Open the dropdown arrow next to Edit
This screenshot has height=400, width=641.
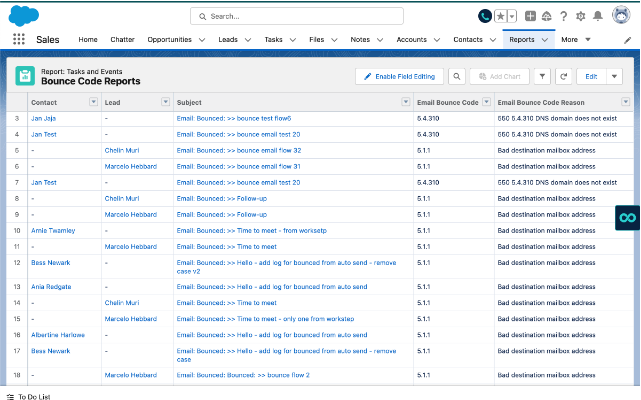pyautogui.click(x=614, y=76)
